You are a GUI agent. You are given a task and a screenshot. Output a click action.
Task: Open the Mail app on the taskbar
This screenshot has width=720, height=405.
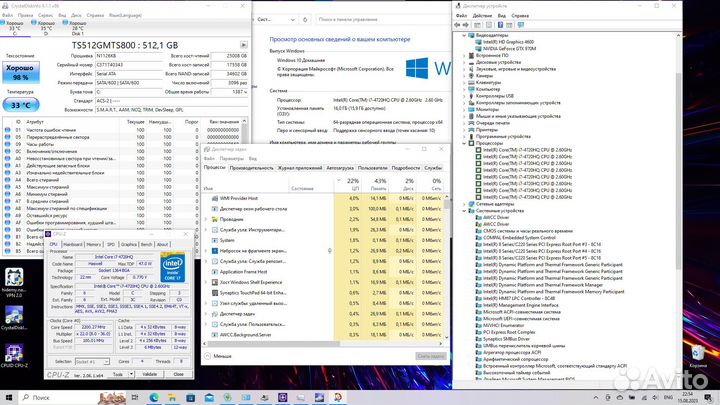click(x=209, y=398)
